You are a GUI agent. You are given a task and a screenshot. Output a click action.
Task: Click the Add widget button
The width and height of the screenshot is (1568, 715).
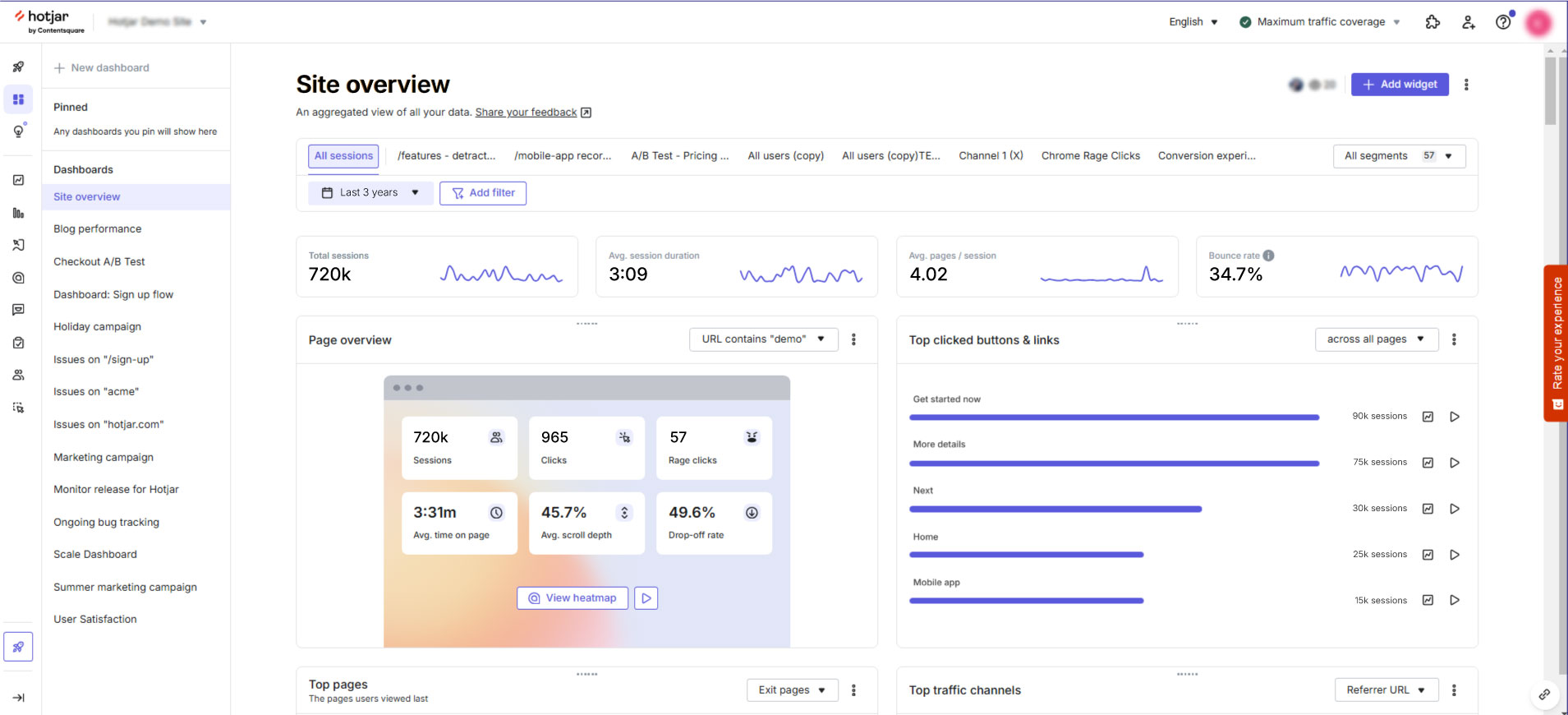[1399, 85]
